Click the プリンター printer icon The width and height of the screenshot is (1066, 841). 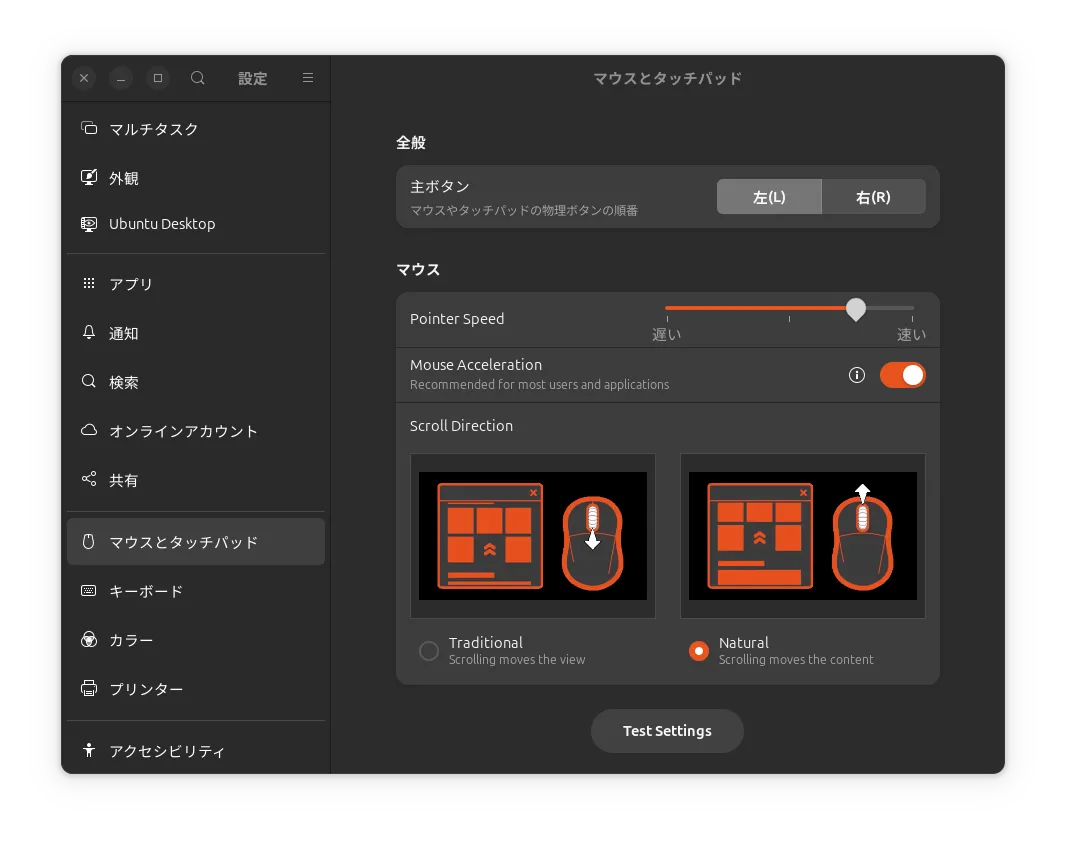[x=89, y=689]
